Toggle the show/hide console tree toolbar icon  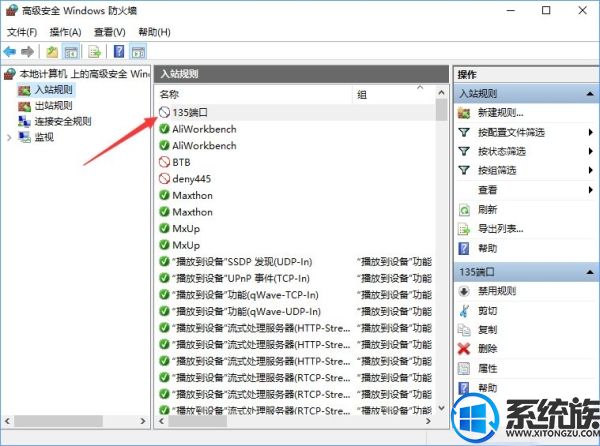[x=71, y=52]
